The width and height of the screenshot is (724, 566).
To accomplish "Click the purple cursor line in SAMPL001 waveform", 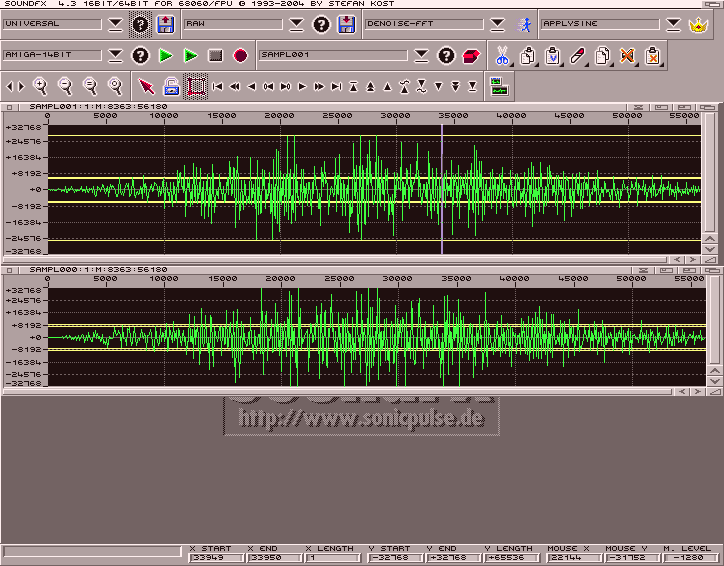I will pos(442,189).
